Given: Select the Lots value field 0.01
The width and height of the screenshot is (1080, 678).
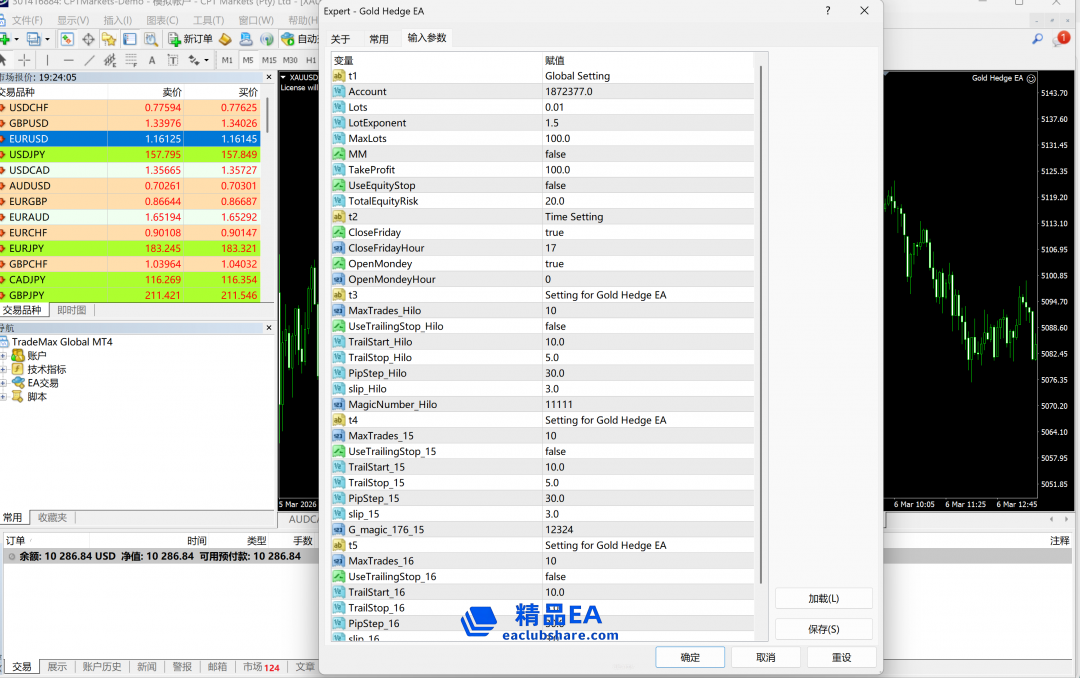Looking at the screenshot, I should (x=555, y=107).
